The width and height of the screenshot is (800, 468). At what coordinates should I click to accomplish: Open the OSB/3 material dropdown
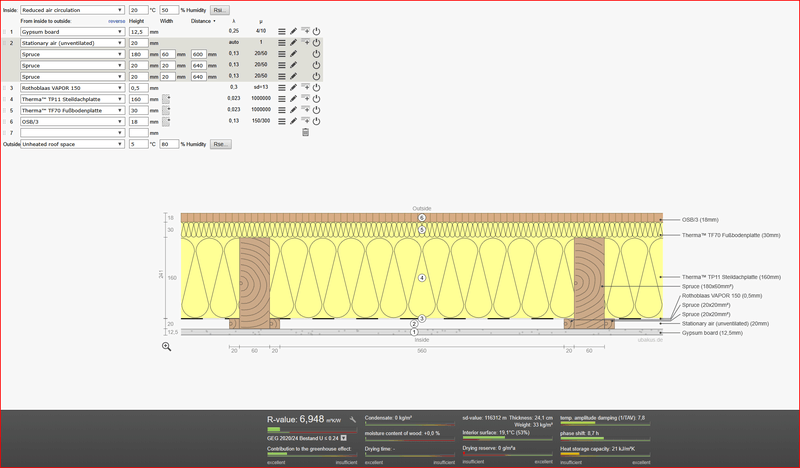(x=71, y=121)
